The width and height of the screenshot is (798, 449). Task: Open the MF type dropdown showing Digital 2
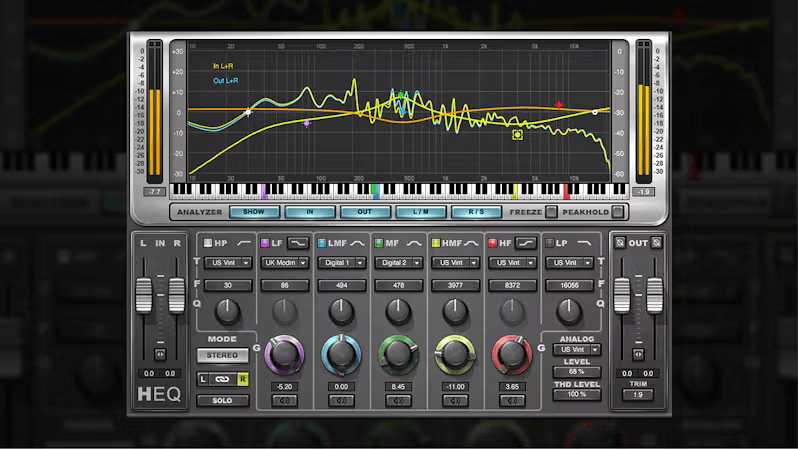click(x=398, y=263)
